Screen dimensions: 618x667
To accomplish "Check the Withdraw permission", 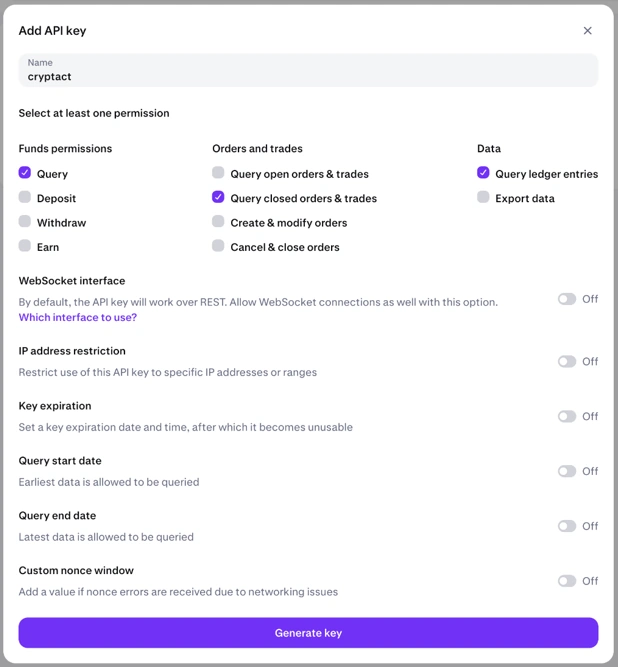I will (x=25, y=221).
